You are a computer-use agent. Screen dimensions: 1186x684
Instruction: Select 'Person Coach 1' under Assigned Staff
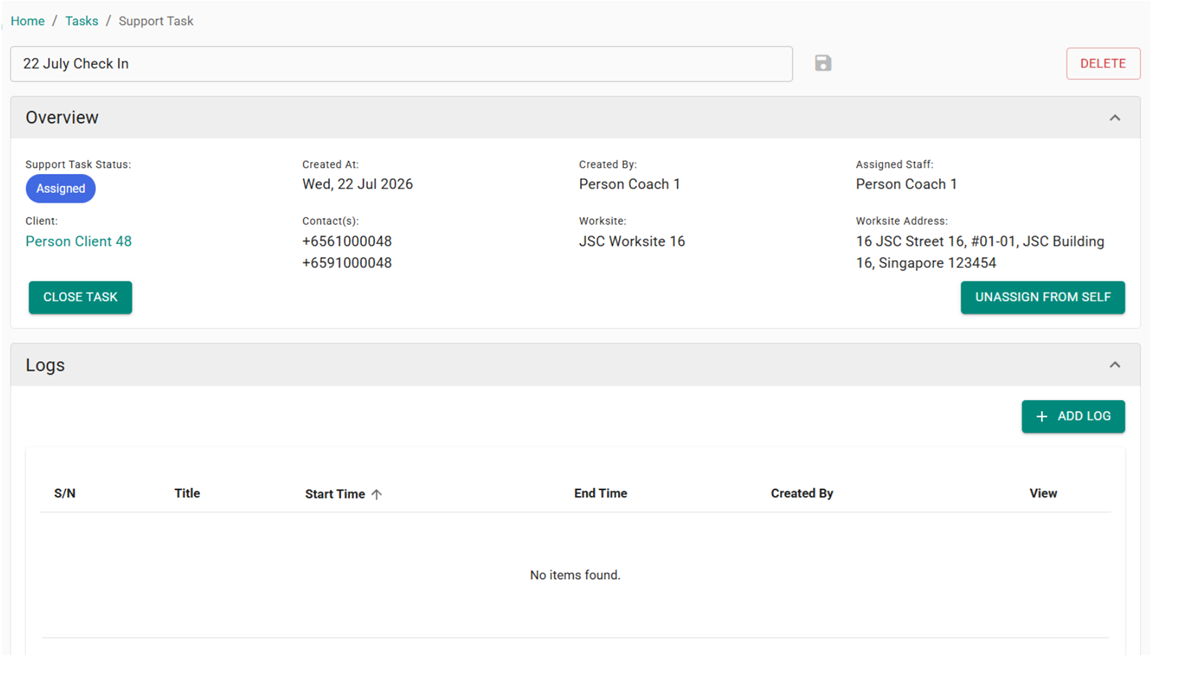pyautogui.click(x=906, y=184)
